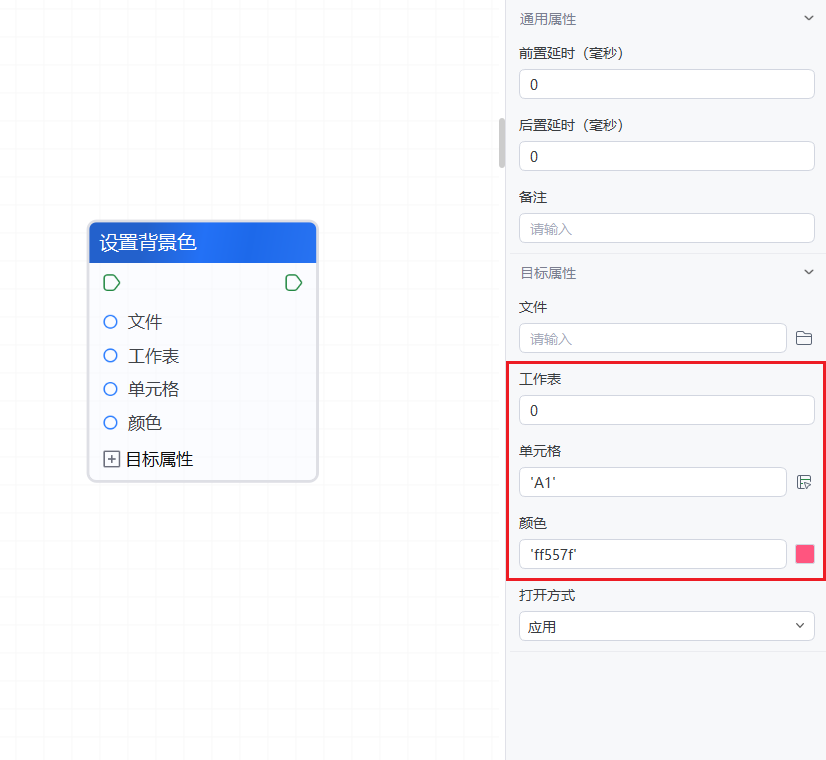Click the 后置延时 input field
826x760 pixels.
point(666,156)
